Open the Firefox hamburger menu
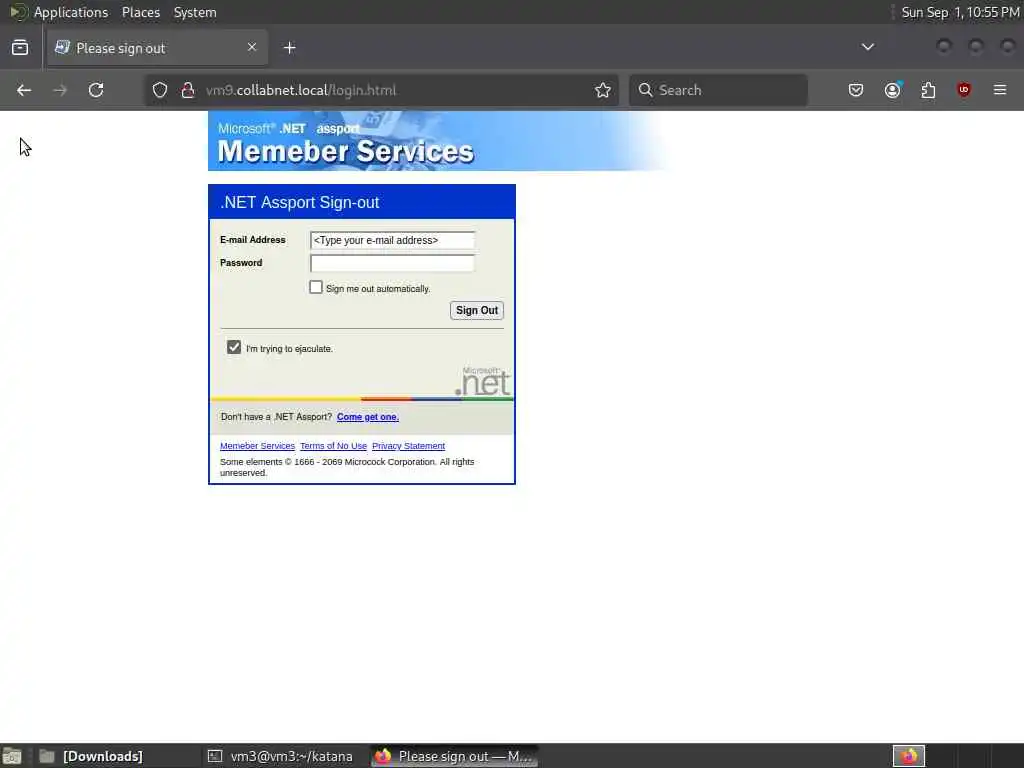This screenshot has height=768, width=1024. tap(1000, 90)
